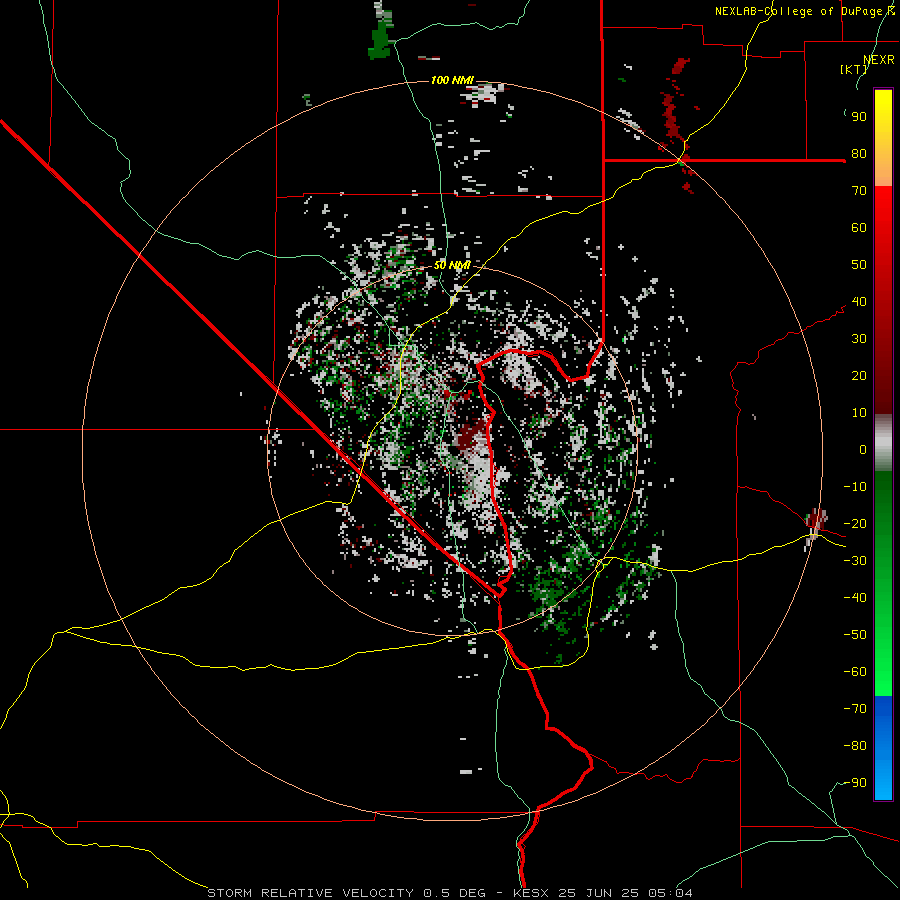
Task: Click the KESX radar site identifier
Action: click(532, 893)
